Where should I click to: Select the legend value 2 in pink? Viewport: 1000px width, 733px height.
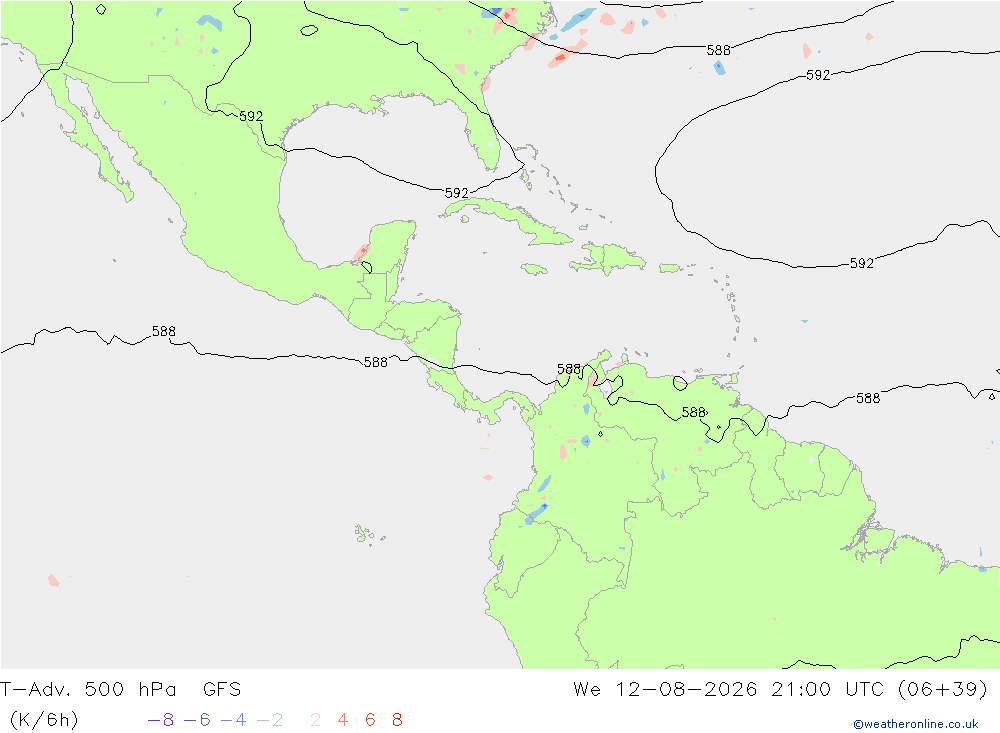click(315, 720)
